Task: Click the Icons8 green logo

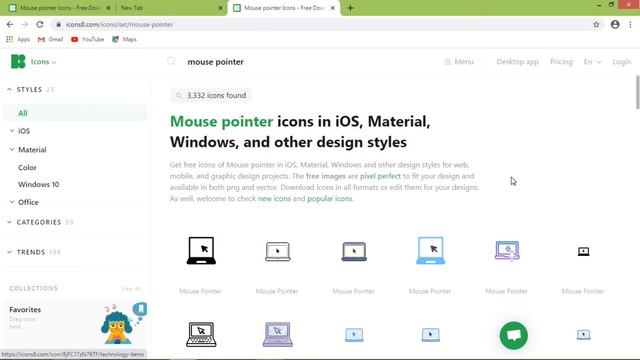Action: coord(18,62)
